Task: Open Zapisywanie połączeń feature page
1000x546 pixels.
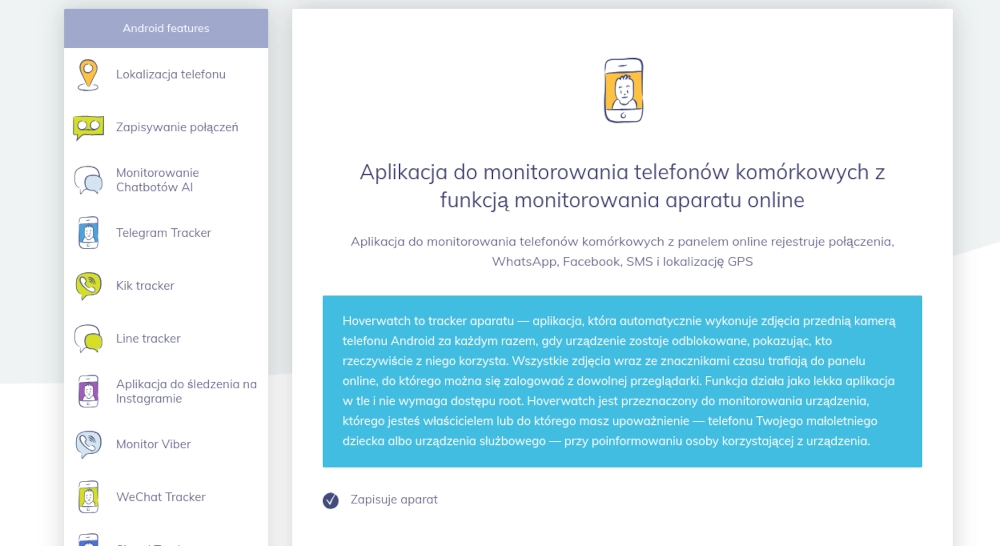Action: (x=177, y=128)
